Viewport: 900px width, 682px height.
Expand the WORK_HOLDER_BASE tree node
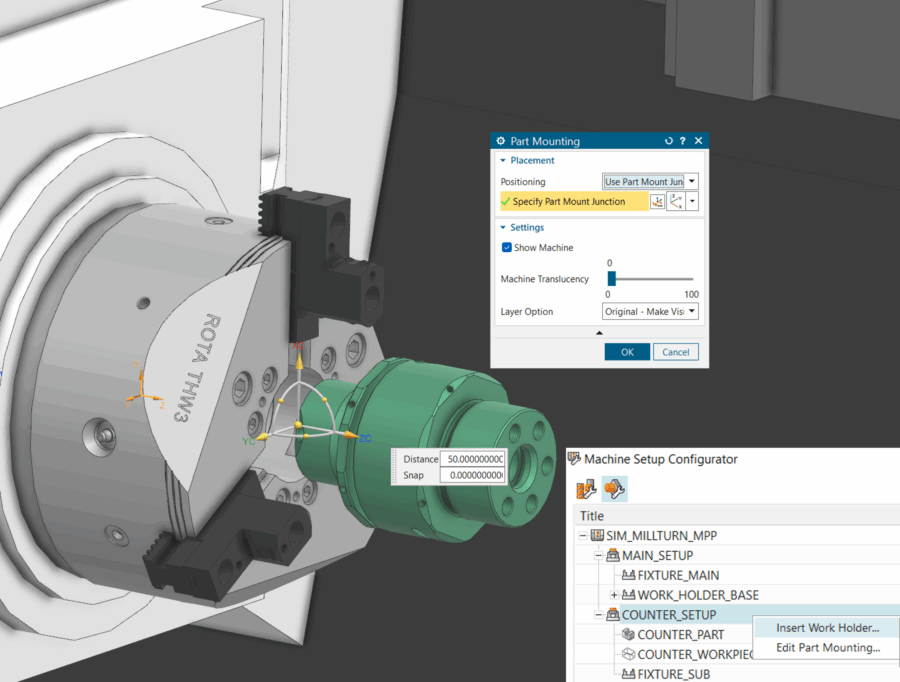coord(614,595)
